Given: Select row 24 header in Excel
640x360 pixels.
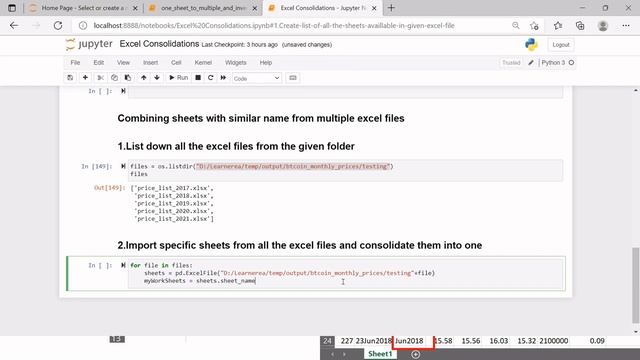Looking at the screenshot, I should tap(327, 341).
